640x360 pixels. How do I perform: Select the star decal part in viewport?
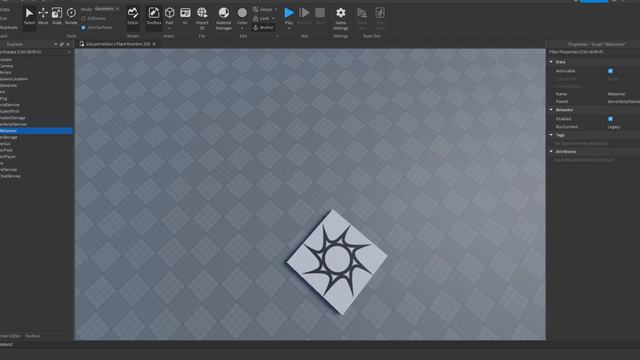[x=337, y=261]
